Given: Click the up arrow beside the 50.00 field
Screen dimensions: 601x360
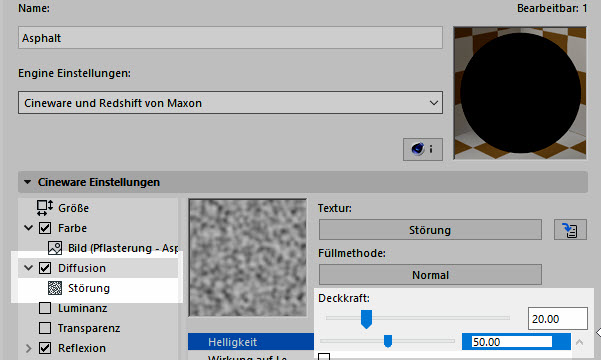Looking at the screenshot, I should pyautogui.click(x=580, y=342).
